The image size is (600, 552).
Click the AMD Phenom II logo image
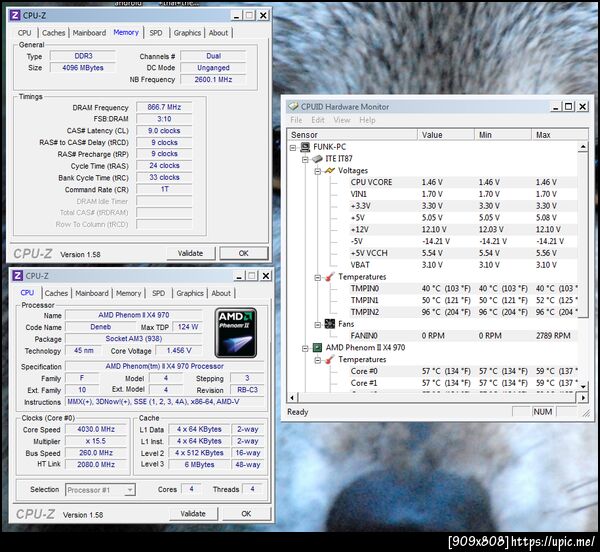pyautogui.click(x=236, y=333)
